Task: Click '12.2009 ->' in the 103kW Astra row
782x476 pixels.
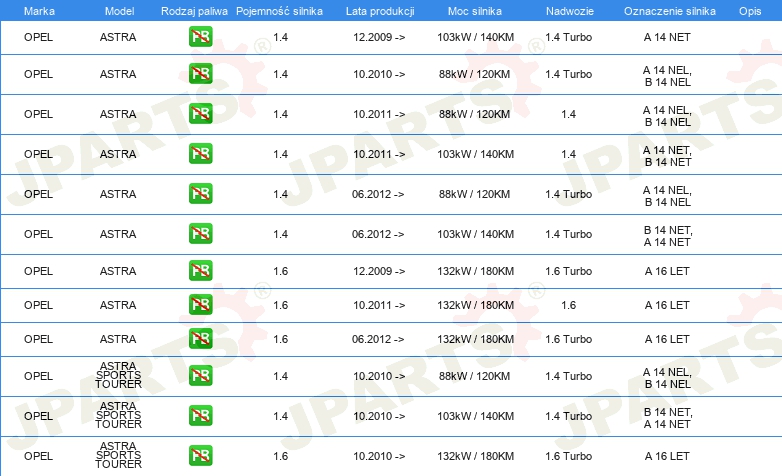Action: pos(379,37)
